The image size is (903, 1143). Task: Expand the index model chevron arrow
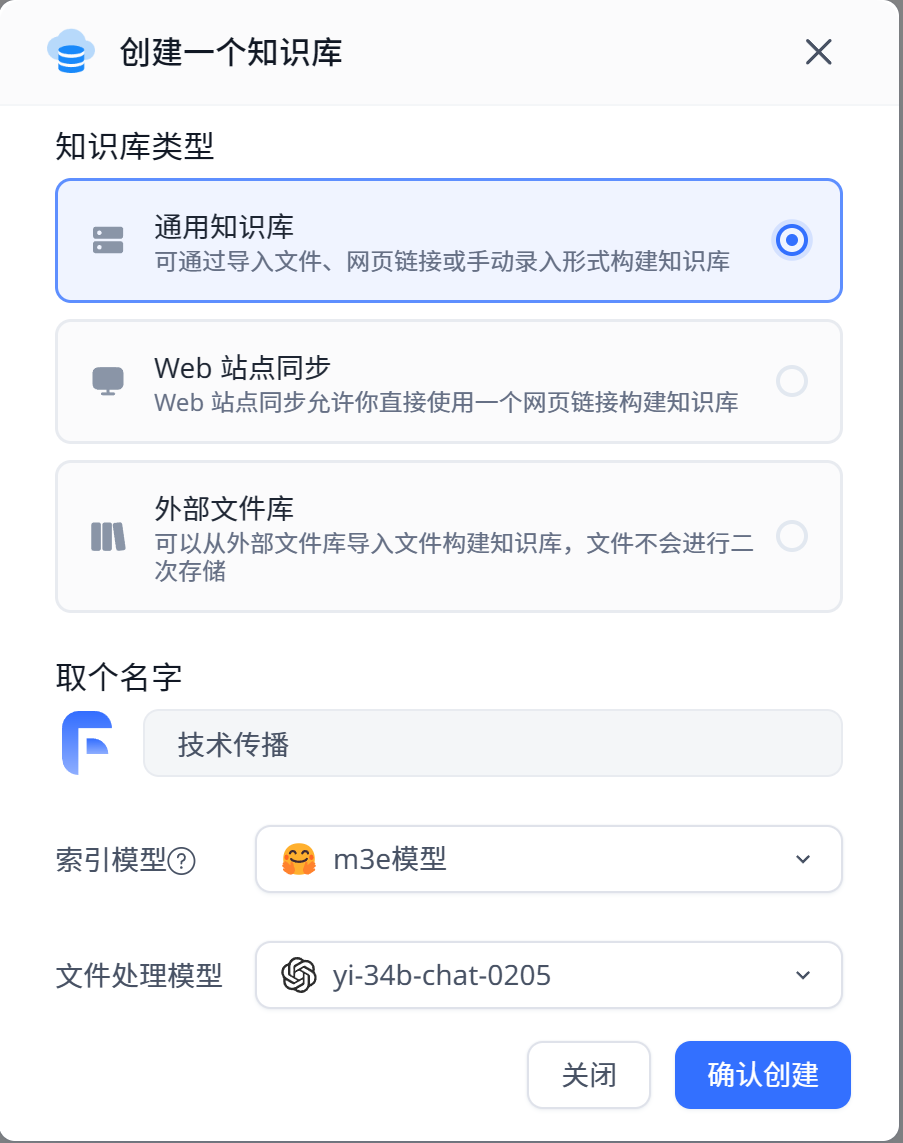tap(803, 859)
